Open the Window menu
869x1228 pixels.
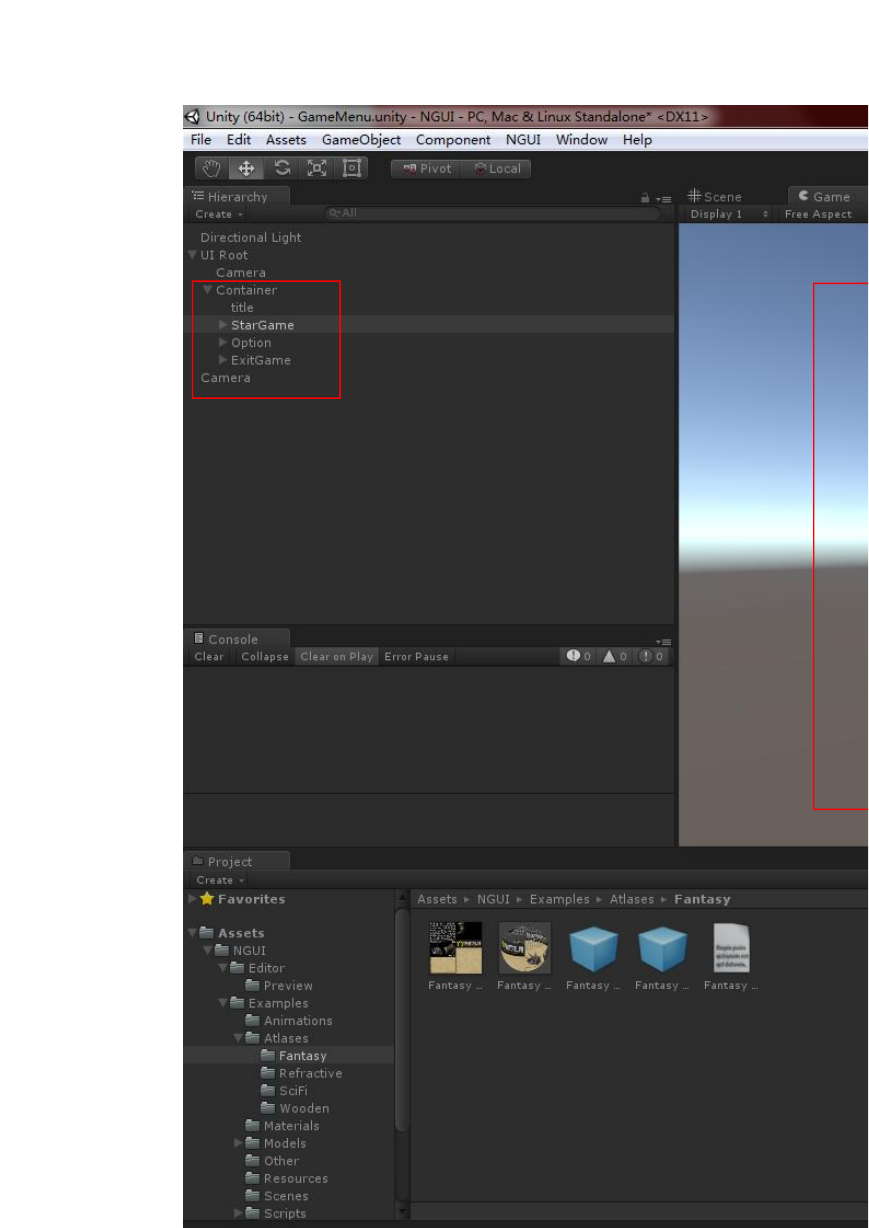pos(581,140)
